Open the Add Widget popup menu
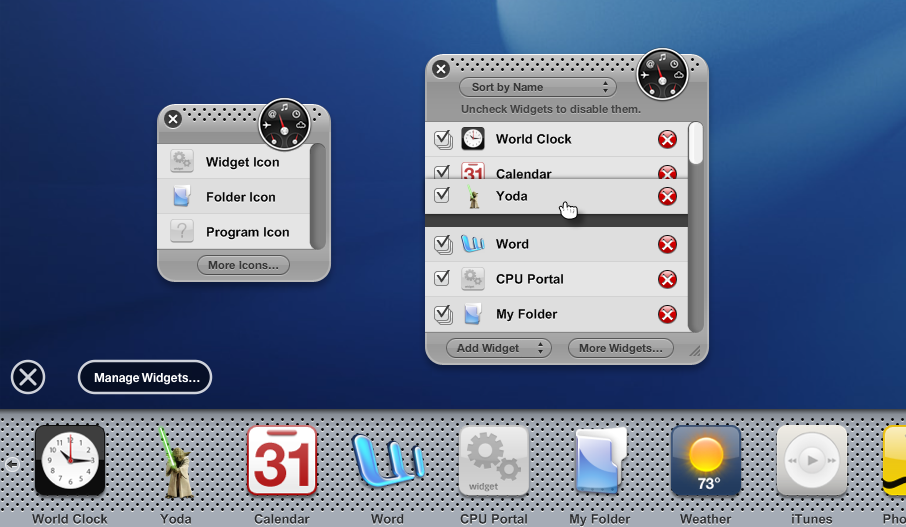Image resolution: width=906 pixels, height=527 pixels. coord(499,348)
